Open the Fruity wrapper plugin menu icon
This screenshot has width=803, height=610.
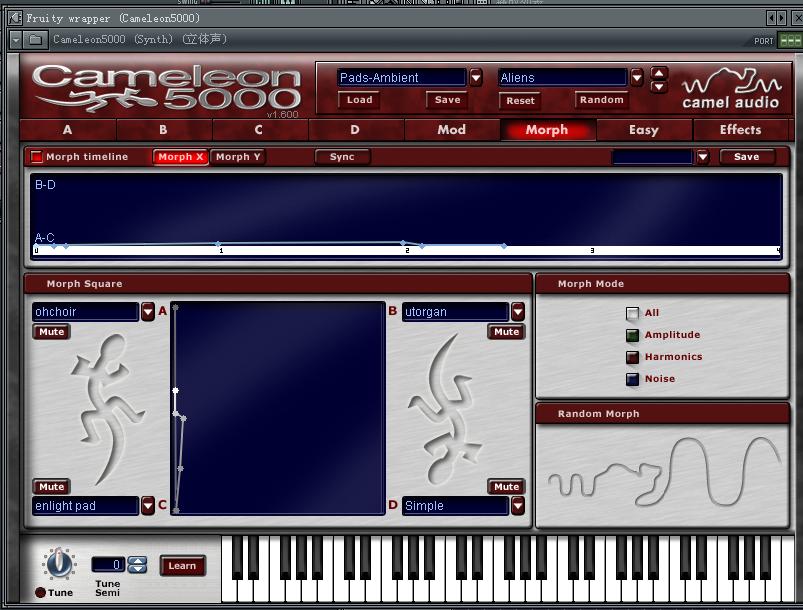[15, 18]
